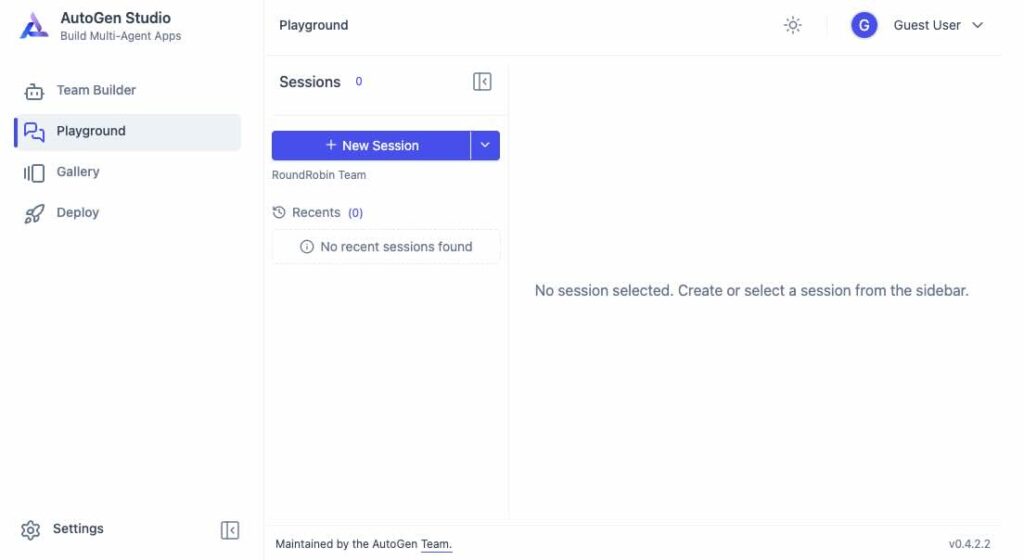Collapse the Sessions panel
The height and width of the screenshot is (560, 1024).
click(x=482, y=82)
